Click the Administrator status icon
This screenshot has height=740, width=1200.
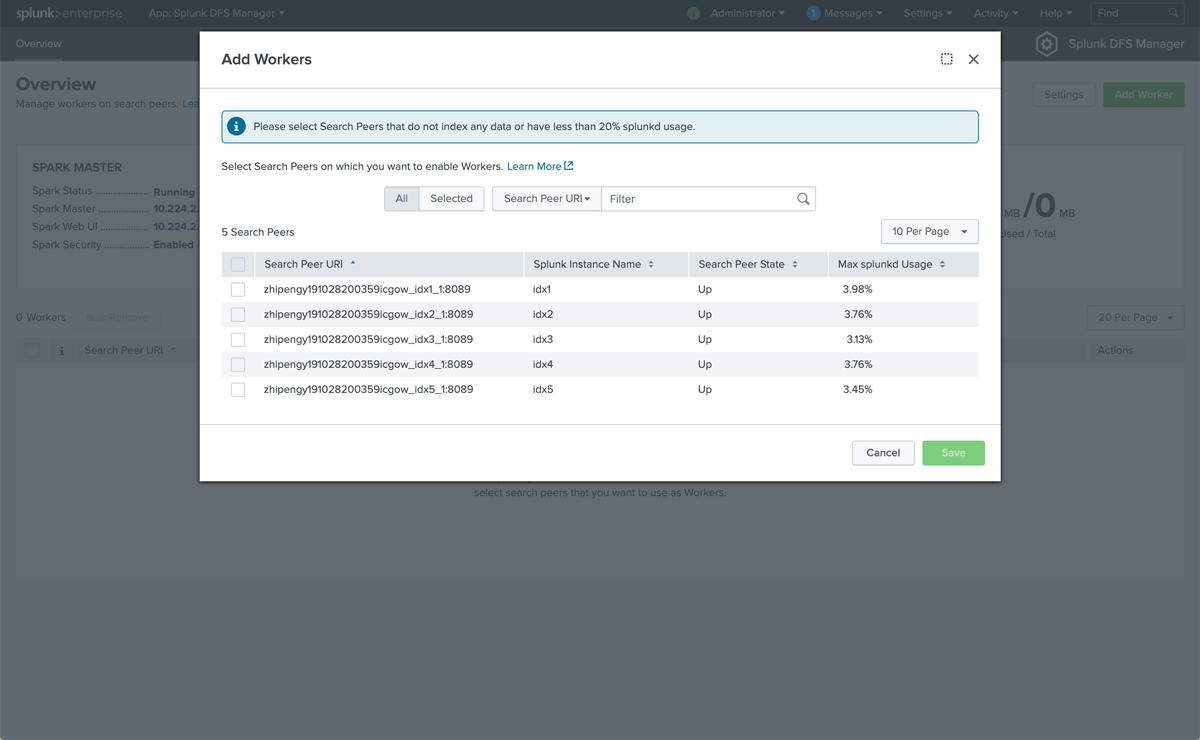click(x=694, y=13)
